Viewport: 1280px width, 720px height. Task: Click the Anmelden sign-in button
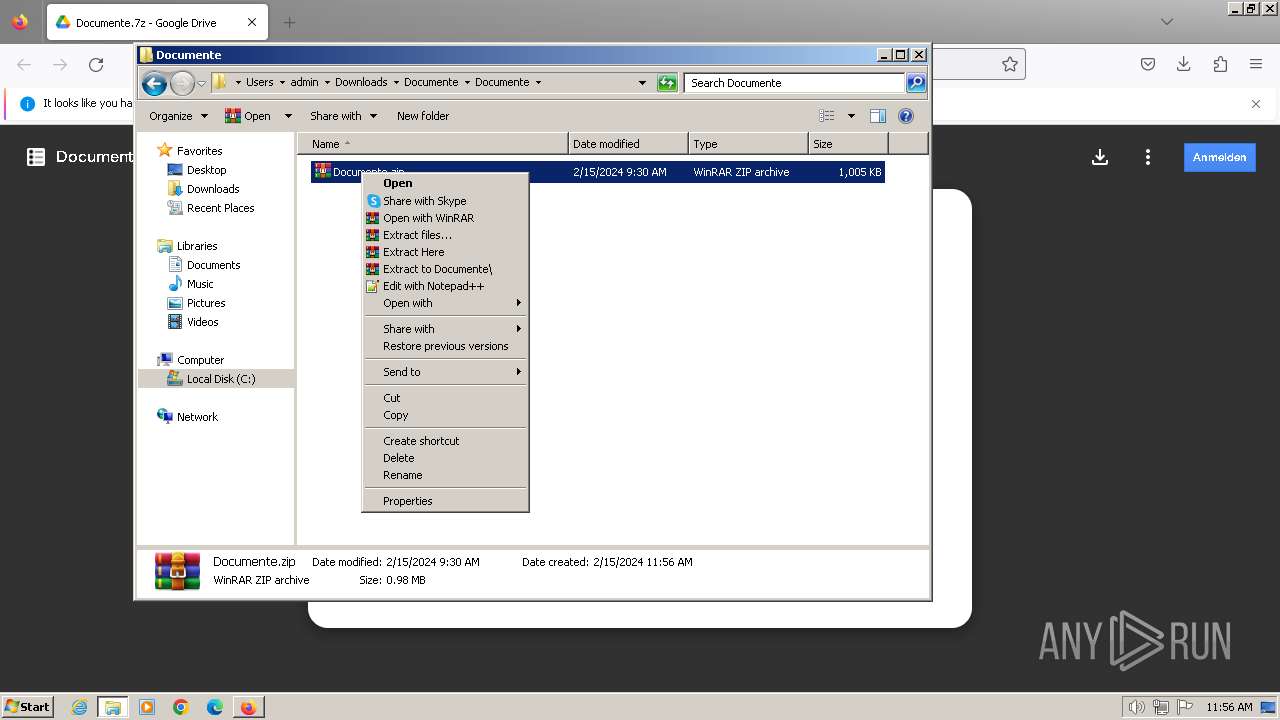1220,157
